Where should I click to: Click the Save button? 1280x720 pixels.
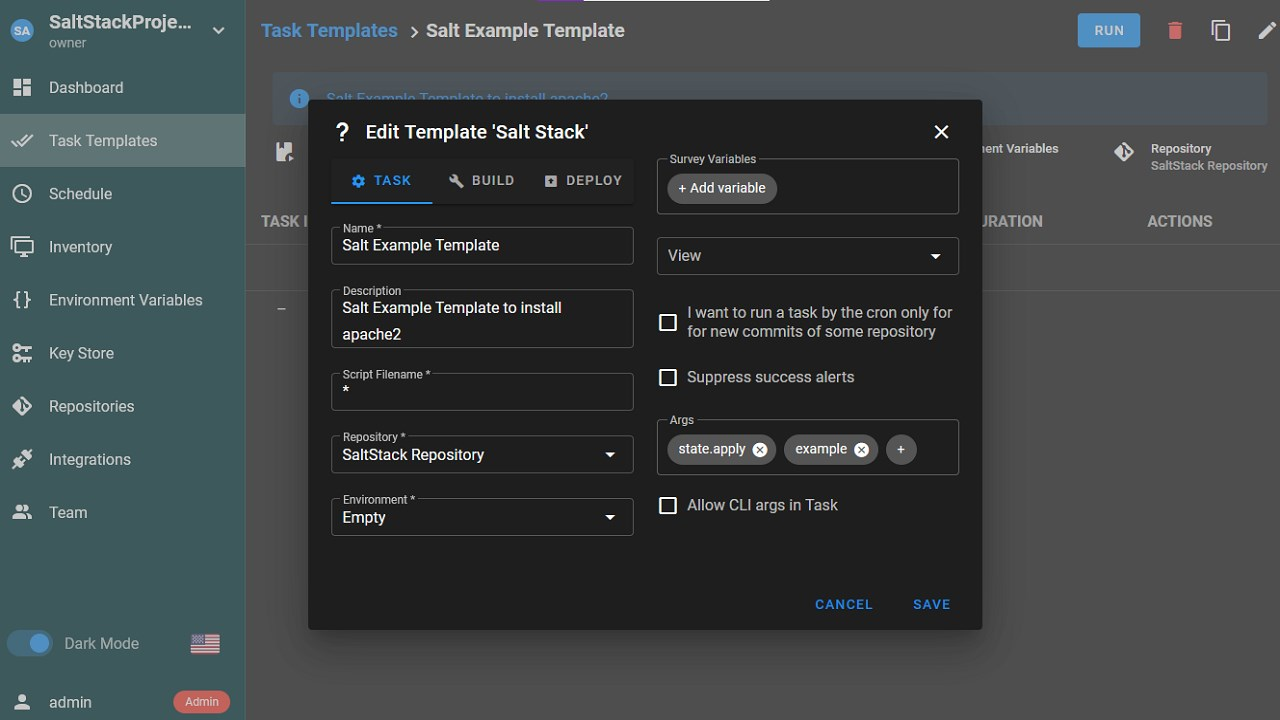[x=931, y=604]
